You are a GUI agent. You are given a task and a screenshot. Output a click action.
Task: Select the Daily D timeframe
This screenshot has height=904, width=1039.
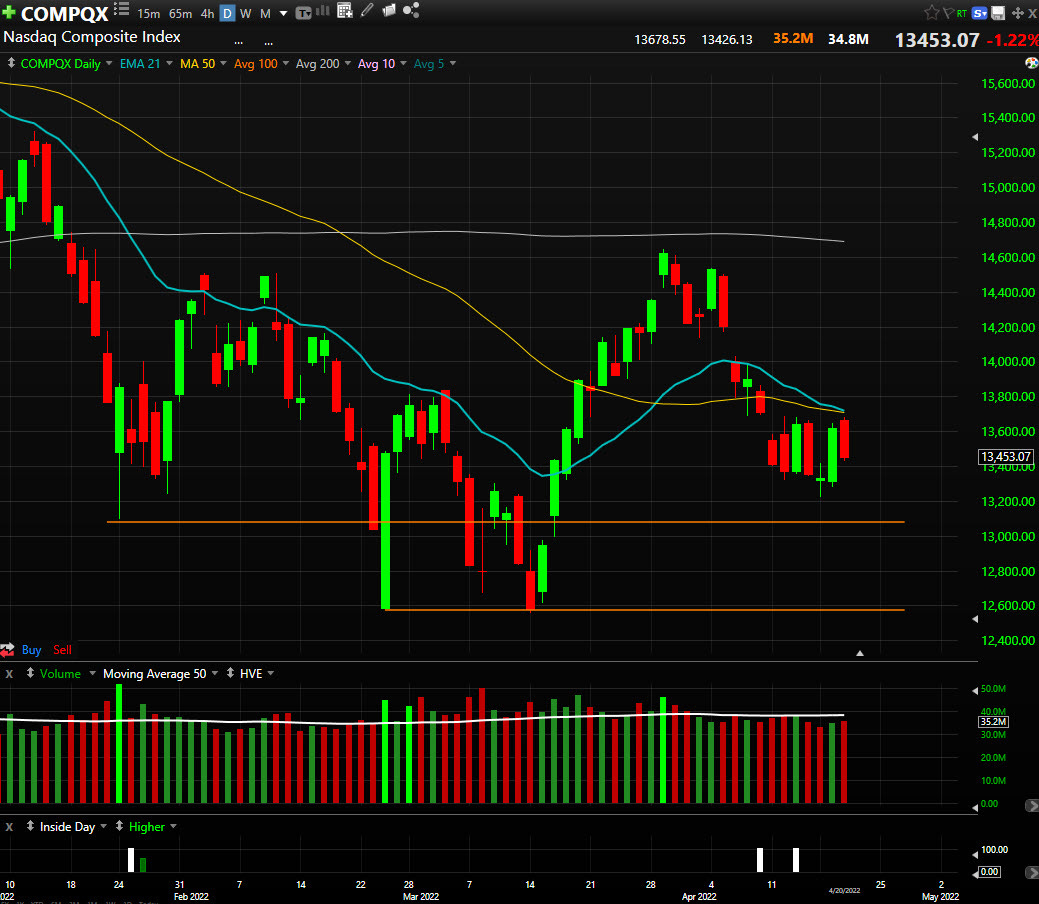click(x=227, y=13)
